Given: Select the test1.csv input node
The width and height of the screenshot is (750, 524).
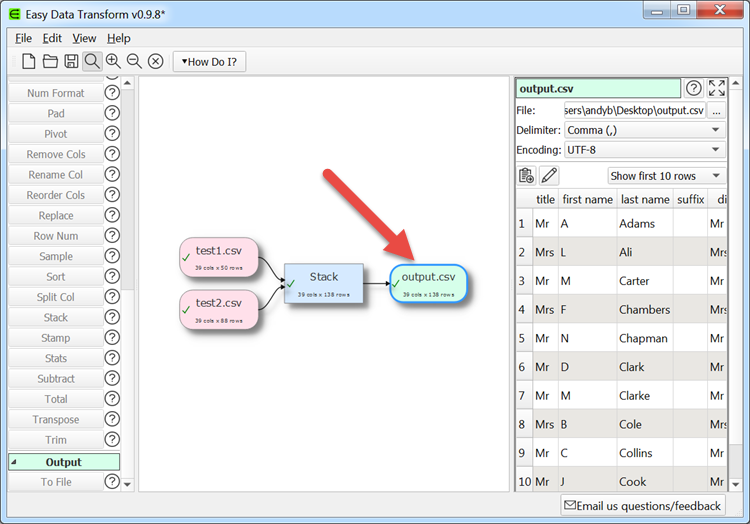Looking at the screenshot, I should 219,256.
